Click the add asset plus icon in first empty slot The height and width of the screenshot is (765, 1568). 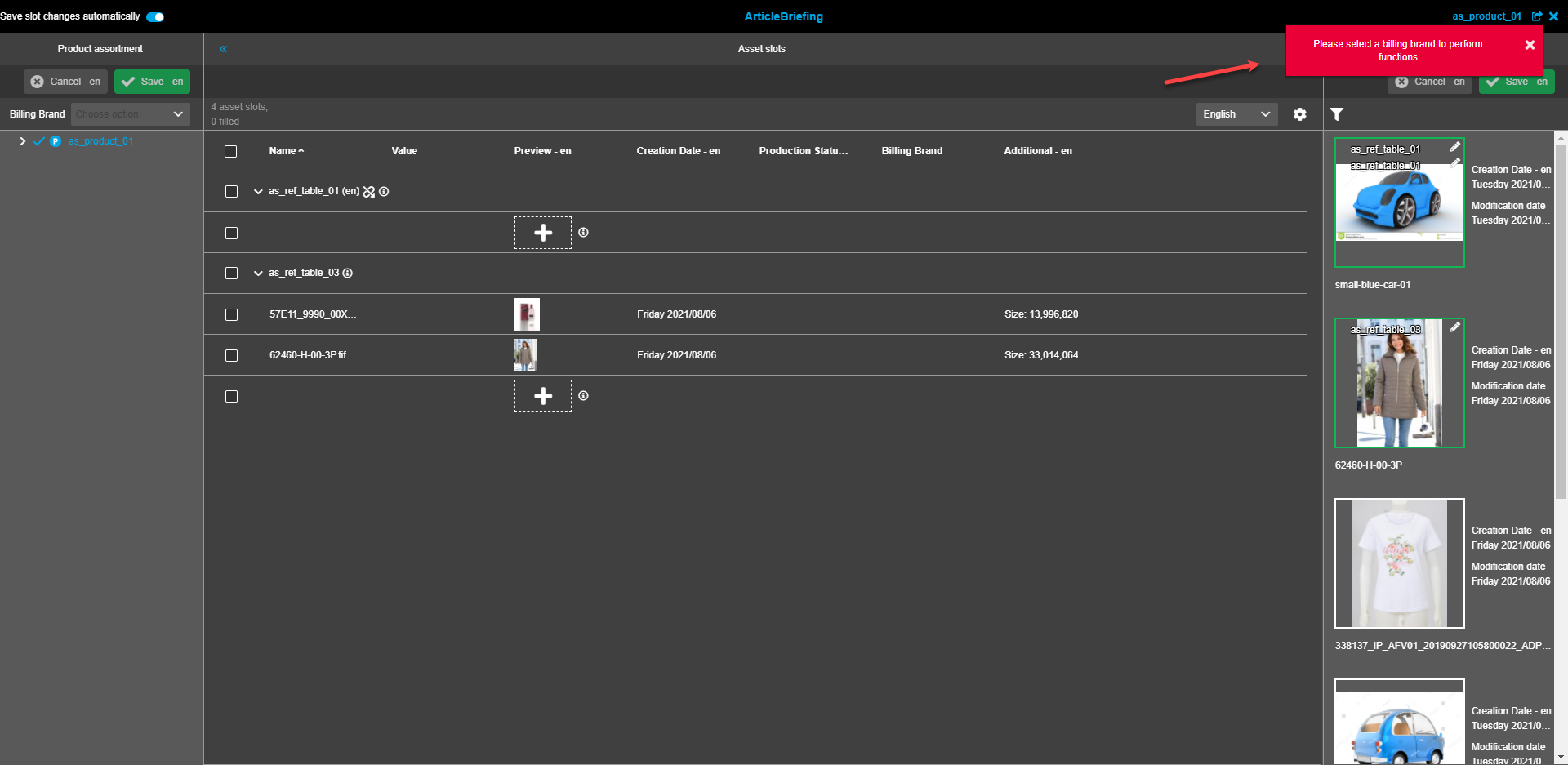(x=542, y=233)
